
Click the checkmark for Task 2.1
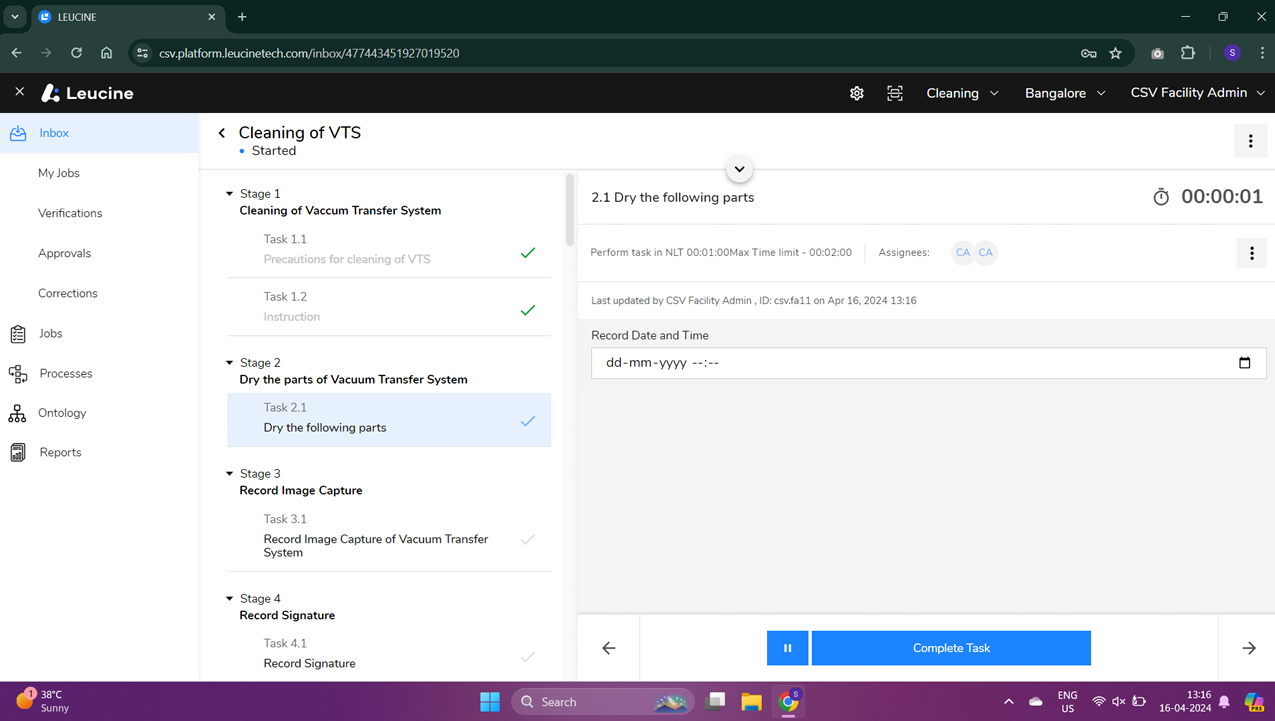528,421
